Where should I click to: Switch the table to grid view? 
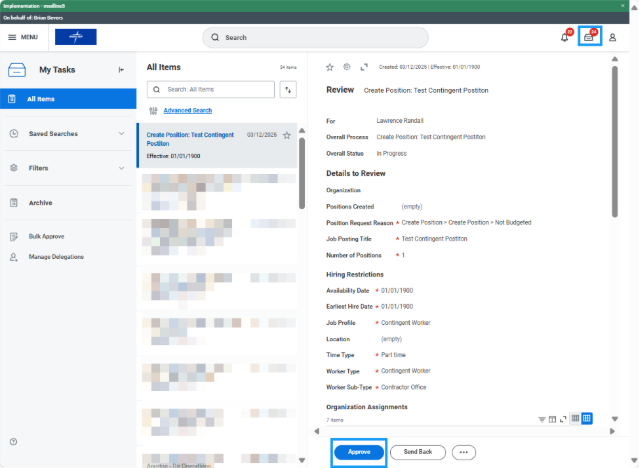[587, 418]
